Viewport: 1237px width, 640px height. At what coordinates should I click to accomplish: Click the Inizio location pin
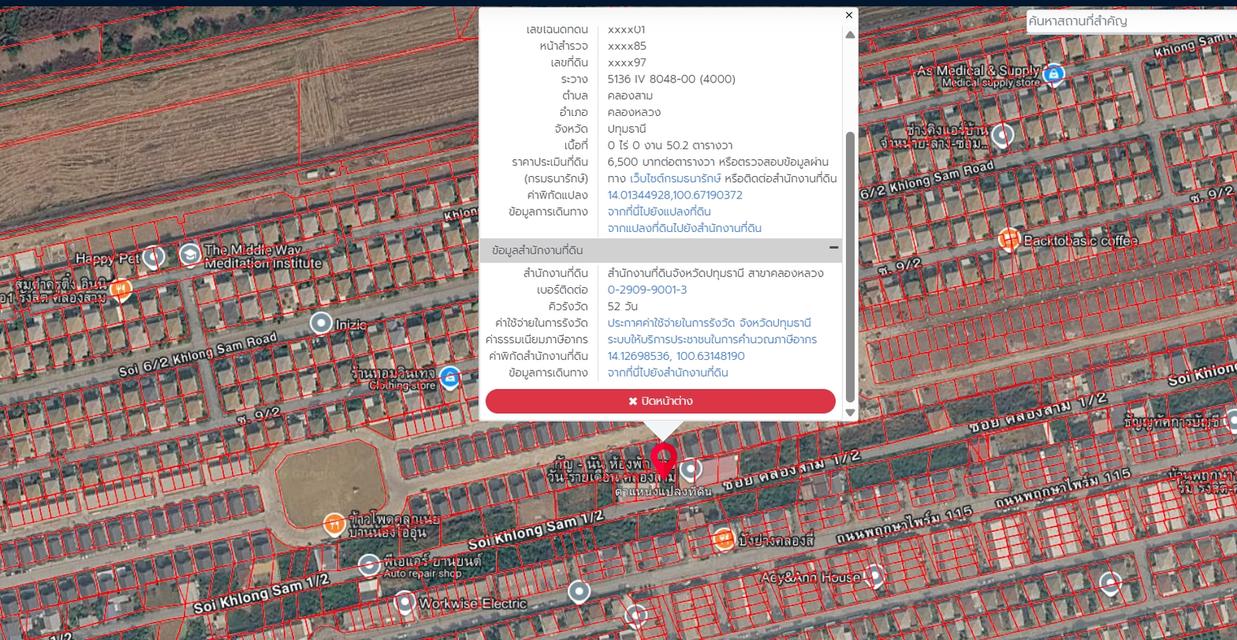(x=321, y=323)
